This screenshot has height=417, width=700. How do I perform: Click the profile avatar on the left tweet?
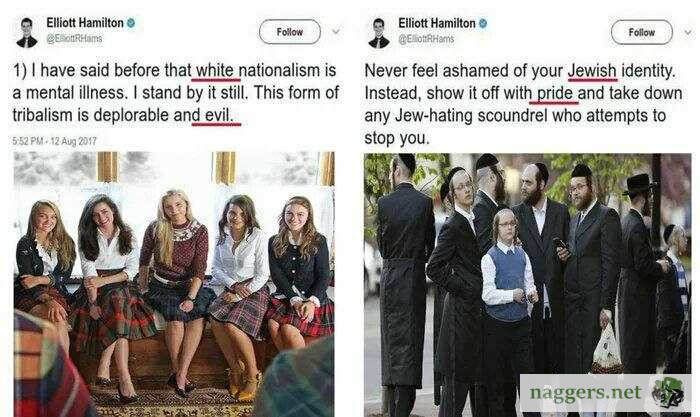(x=27, y=32)
